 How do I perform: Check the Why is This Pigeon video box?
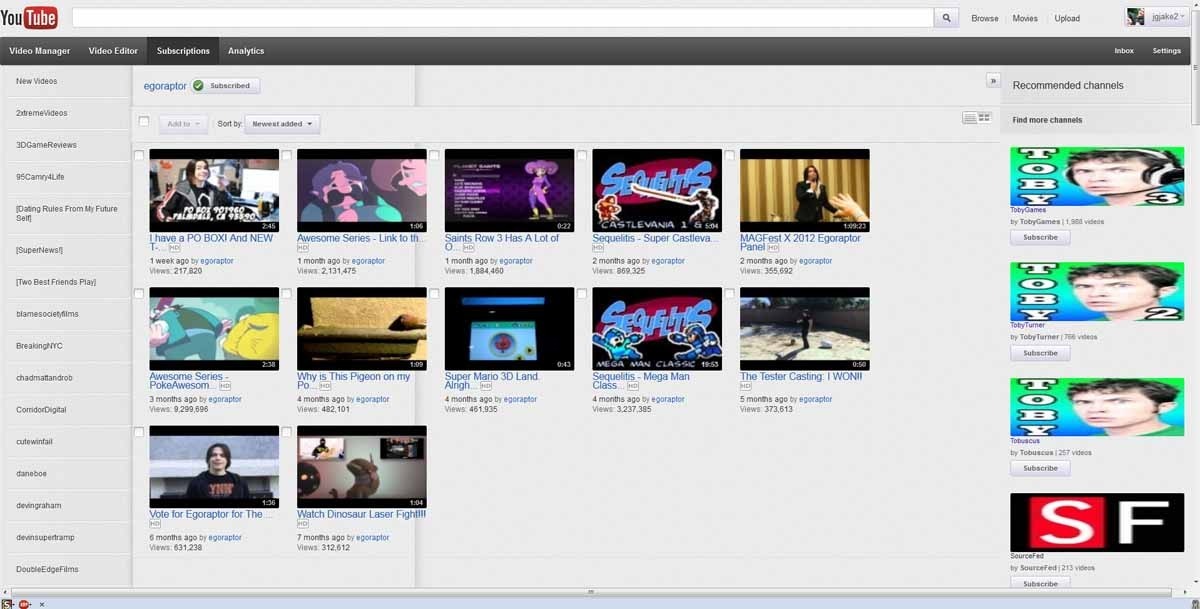pyautogui.click(x=287, y=294)
